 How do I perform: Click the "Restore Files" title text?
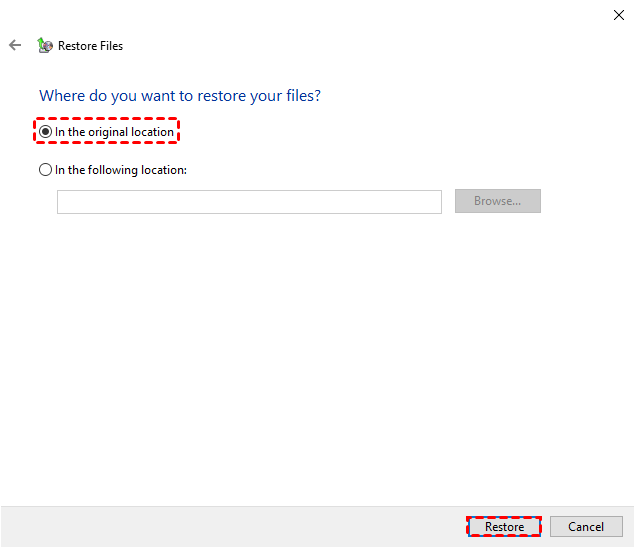pyautogui.click(x=91, y=46)
